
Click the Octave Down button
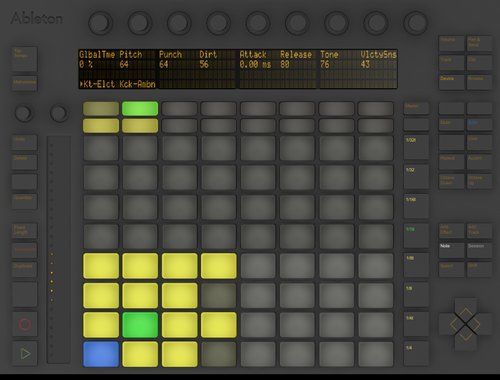coord(451,181)
